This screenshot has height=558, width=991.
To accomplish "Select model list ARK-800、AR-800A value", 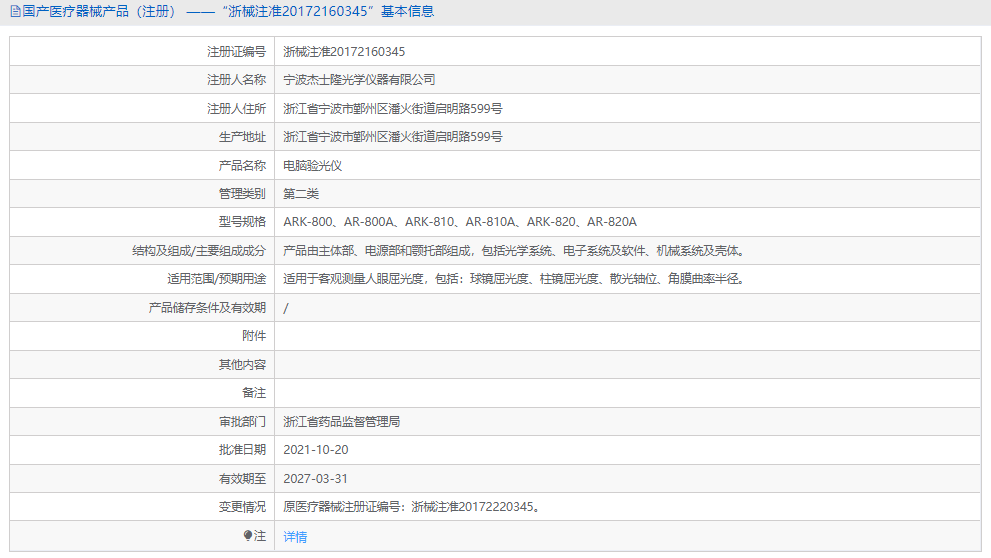I will point(459,222).
